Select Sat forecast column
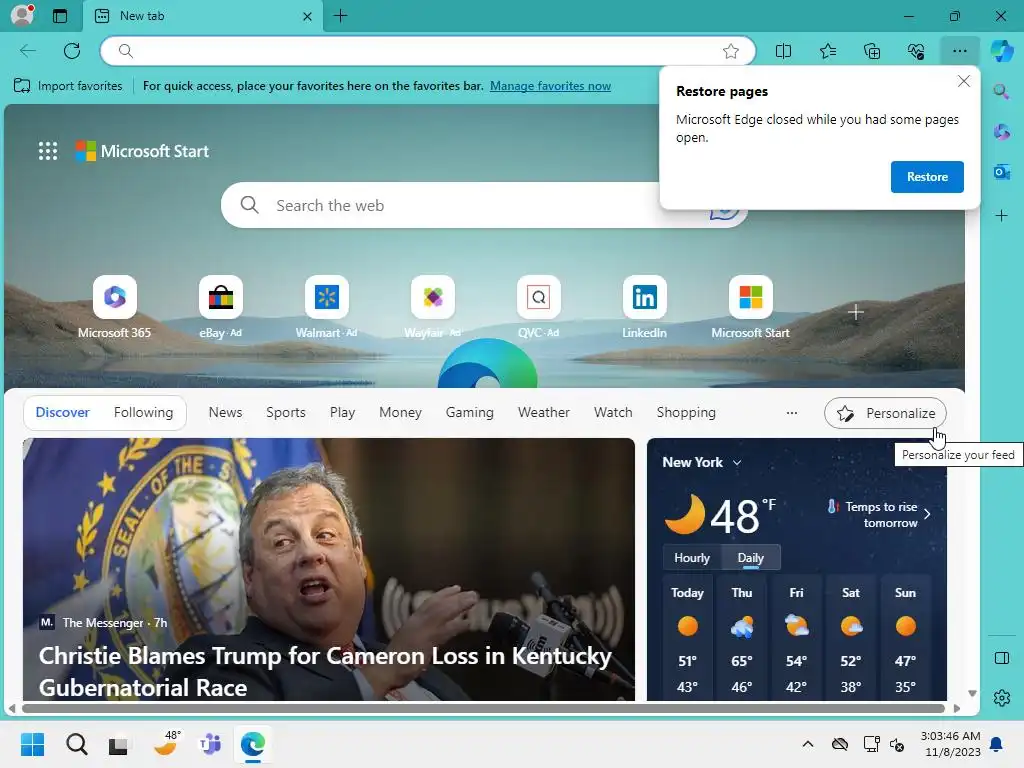This screenshot has height=768, width=1024. click(x=850, y=639)
